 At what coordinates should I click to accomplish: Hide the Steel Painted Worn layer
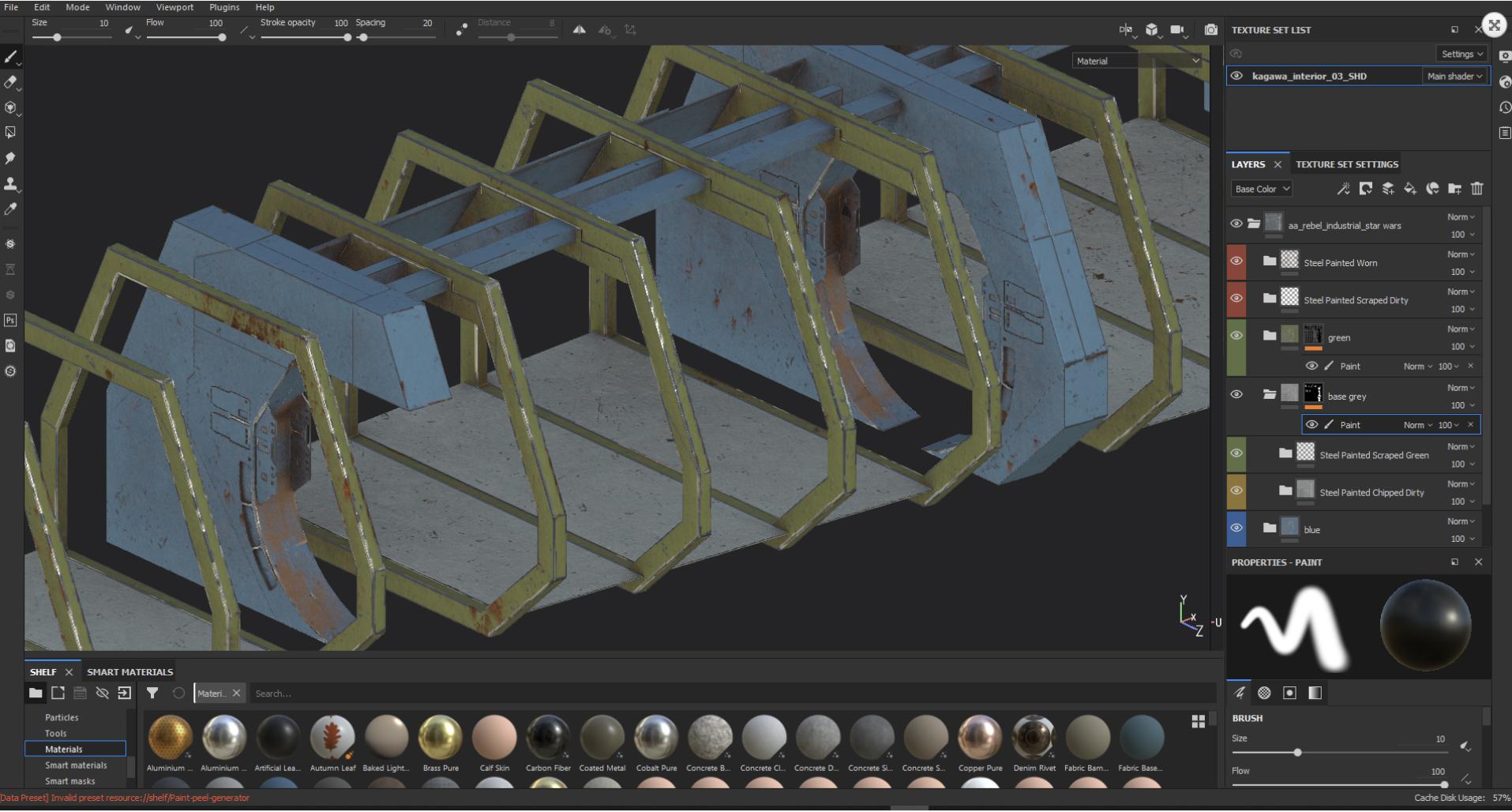pyautogui.click(x=1236, y=261)
